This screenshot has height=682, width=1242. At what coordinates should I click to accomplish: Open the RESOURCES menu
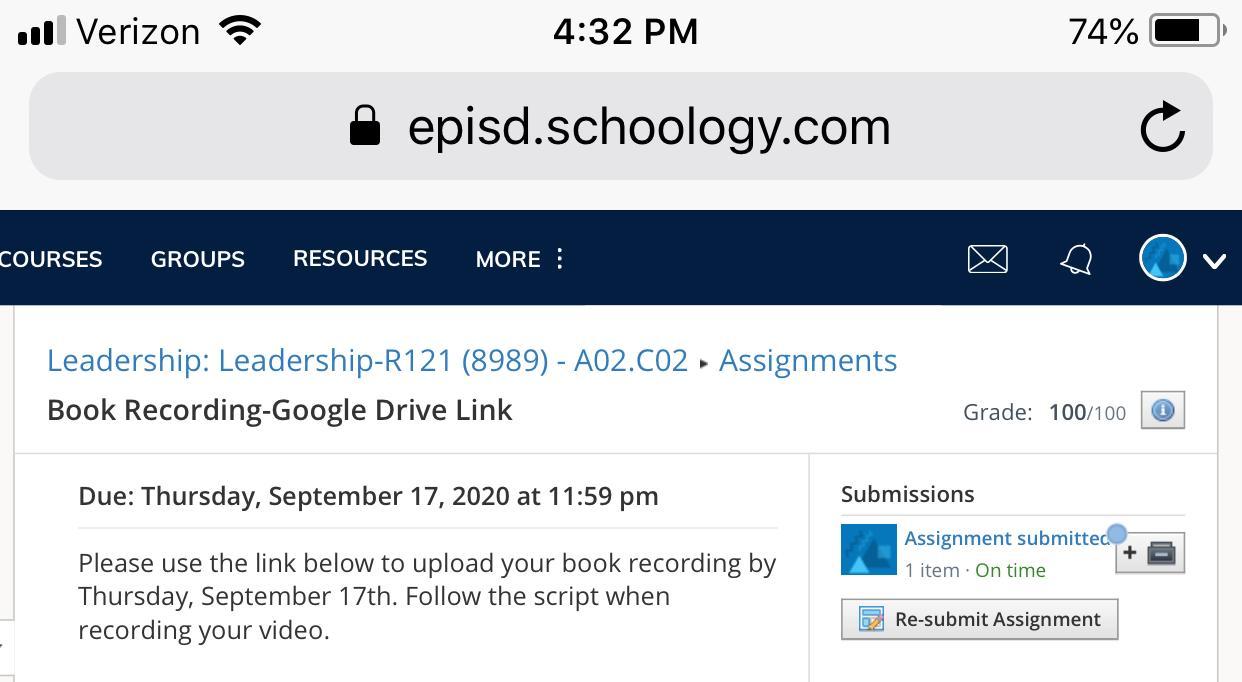click(x=360, y=259)
